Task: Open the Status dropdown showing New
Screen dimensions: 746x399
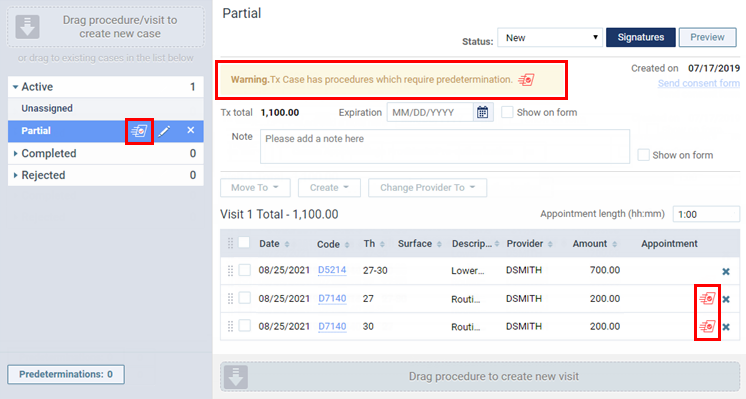Action: click(550, 38)
